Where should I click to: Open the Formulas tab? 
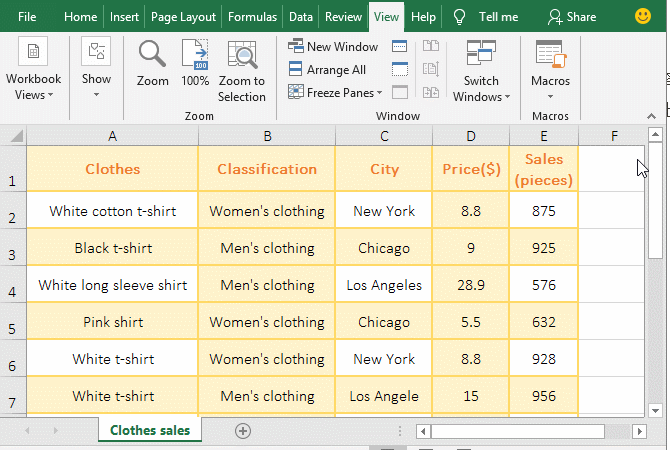(x=252, y=17)
